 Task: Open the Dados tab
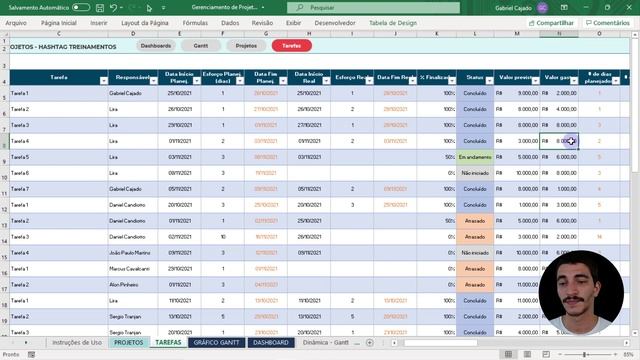tap(230, 23)
